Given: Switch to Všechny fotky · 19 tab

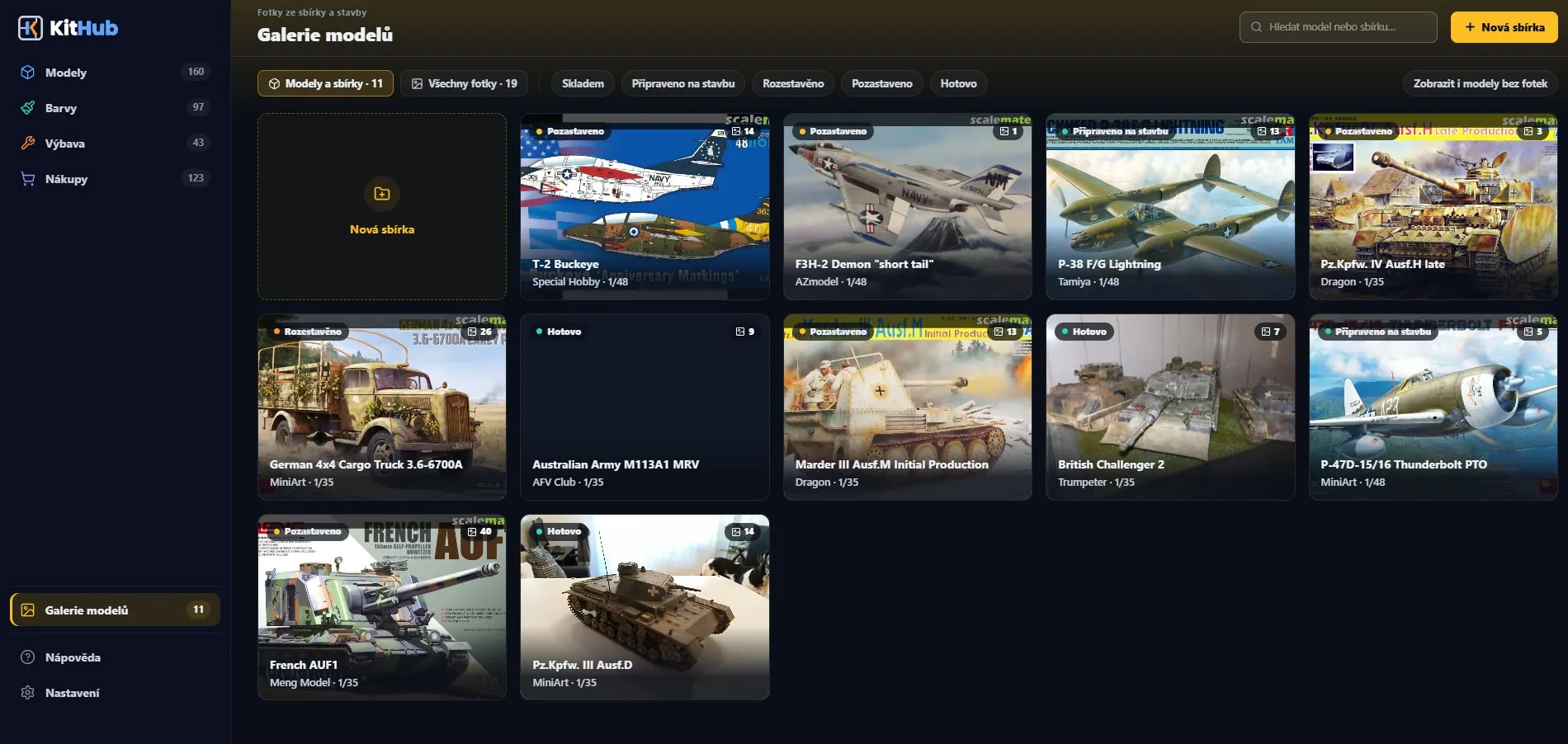Looking at the screenshot, I should (x=464, y=83).
